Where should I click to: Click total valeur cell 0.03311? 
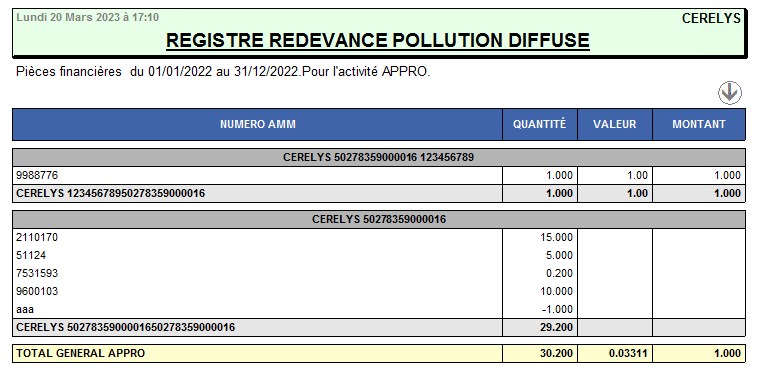615,353
